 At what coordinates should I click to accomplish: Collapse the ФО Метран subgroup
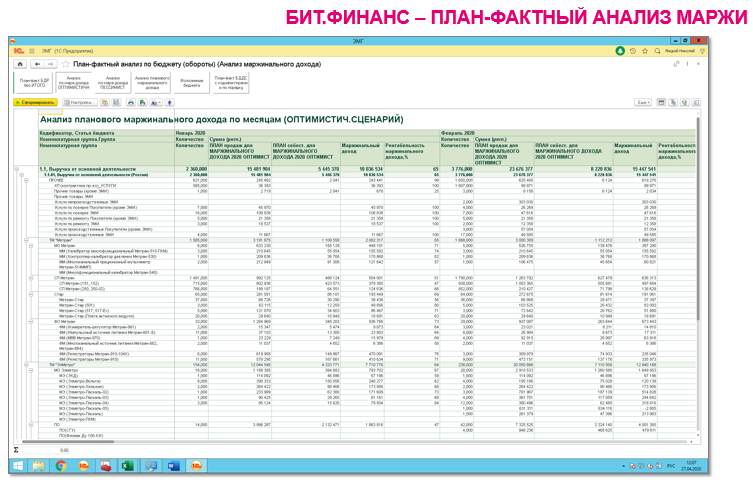coord(31,321)
